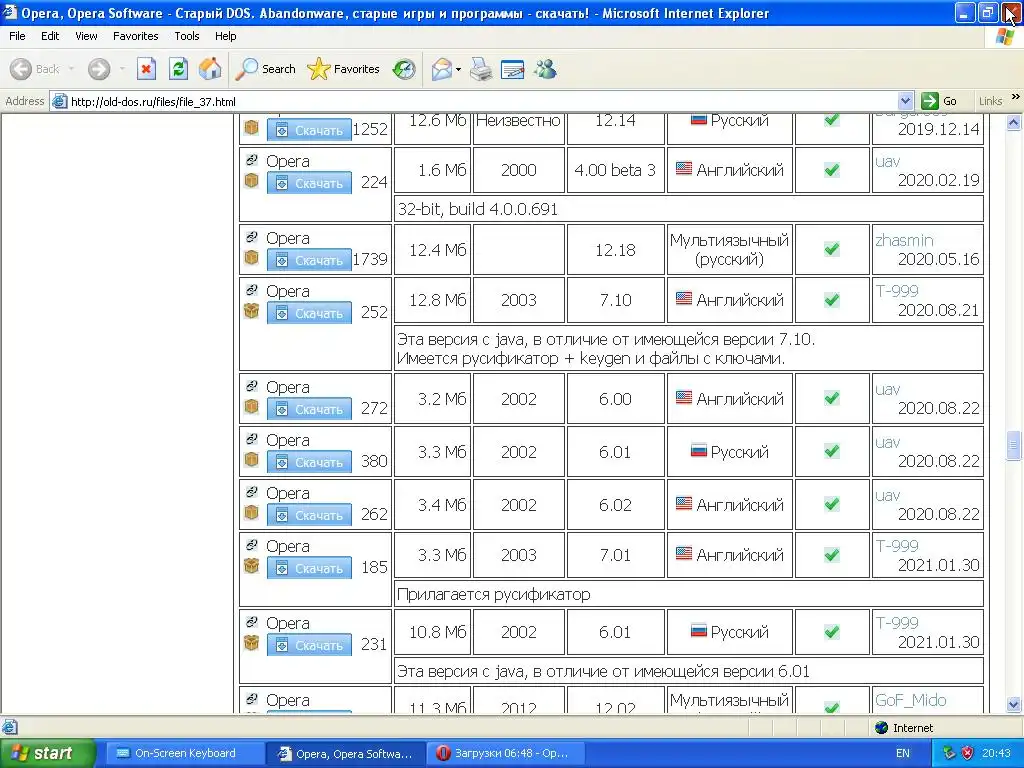The height and width of the screenshot is (768, 1024).
Task: Open the Search toolbar button
Action: click(x=266, y=69)
